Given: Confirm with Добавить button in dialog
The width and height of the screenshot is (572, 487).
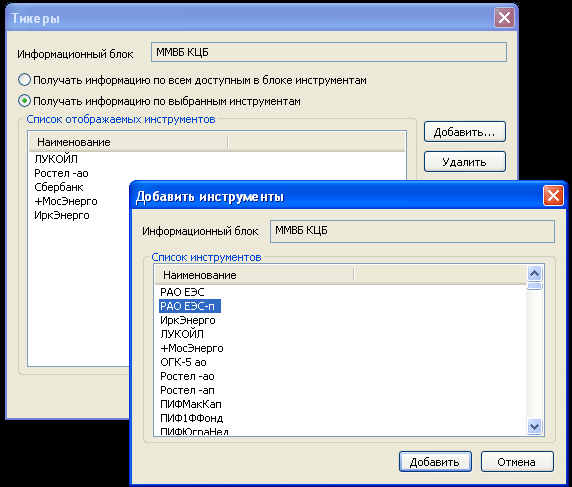Looking at the screenshot, I should coord(435,462).
